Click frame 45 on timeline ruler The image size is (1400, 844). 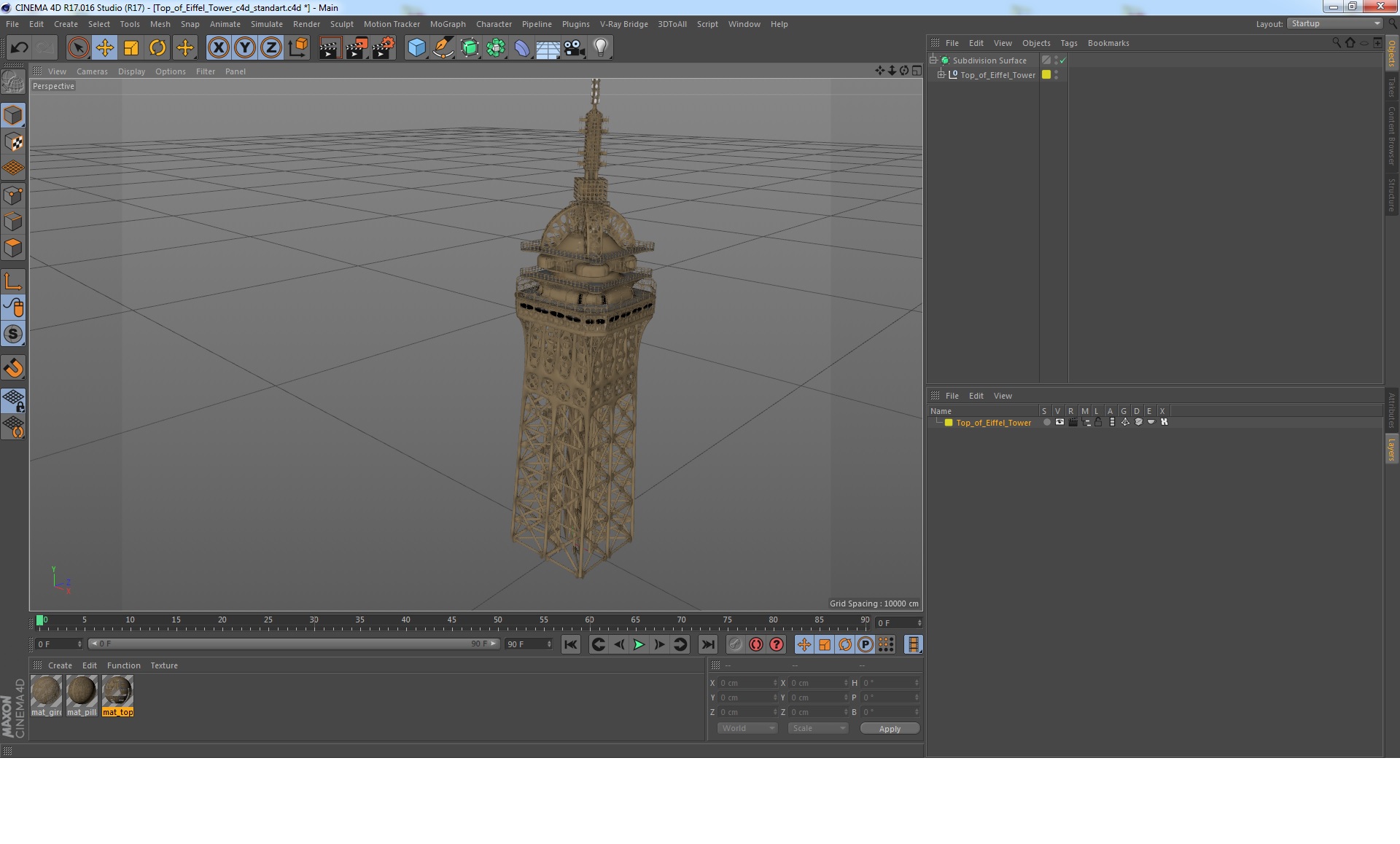[451, 621]
